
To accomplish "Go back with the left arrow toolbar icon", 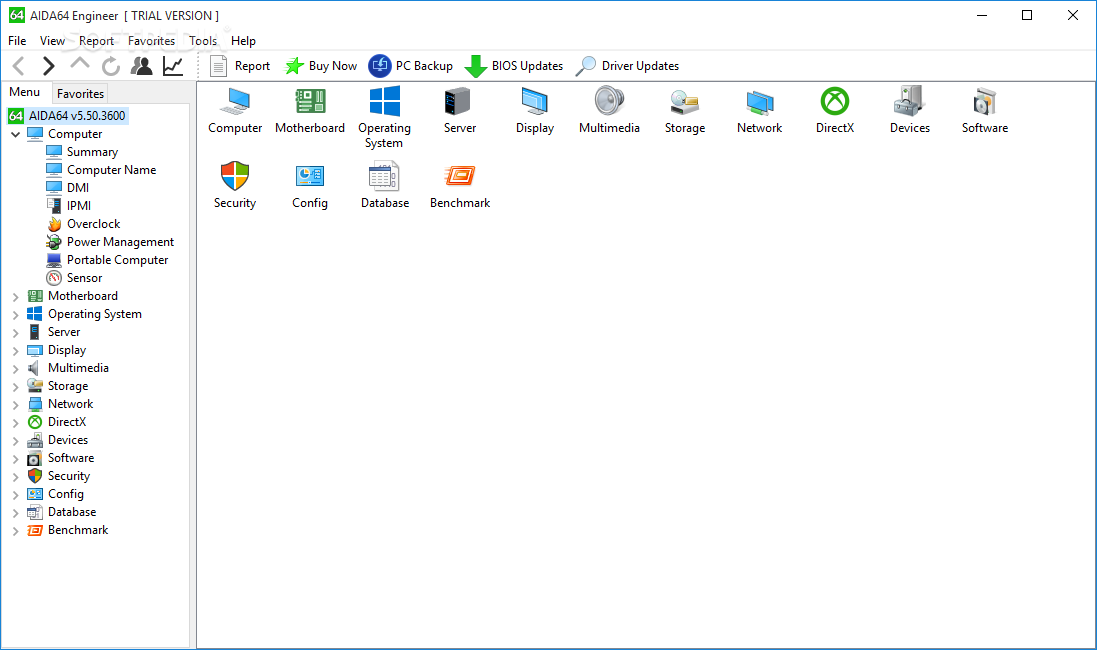I will (19, 66).
